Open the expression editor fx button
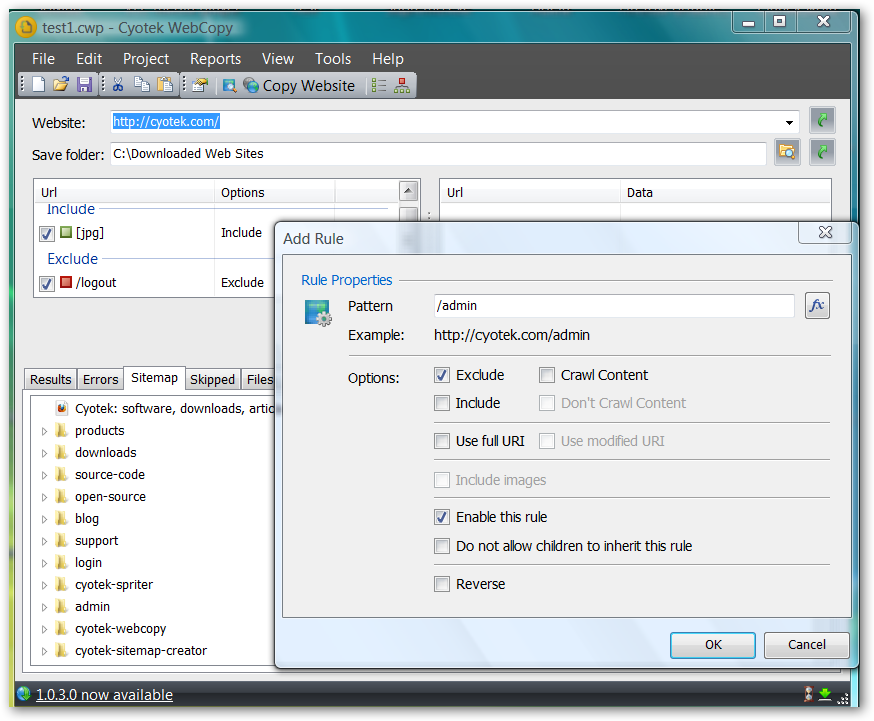Image resolution: width=874 pixels, height=721 pixels. [817, 305]
